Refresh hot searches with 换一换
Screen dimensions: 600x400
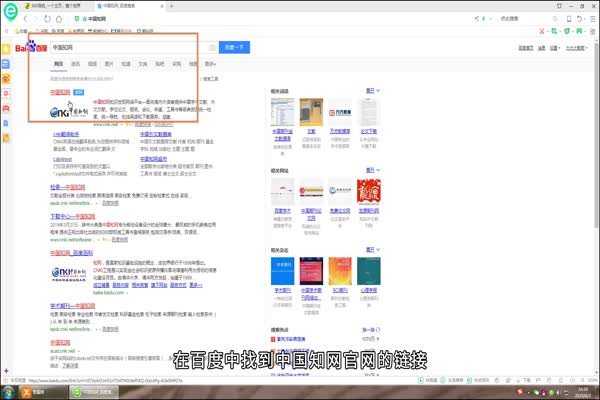[371, 330]
